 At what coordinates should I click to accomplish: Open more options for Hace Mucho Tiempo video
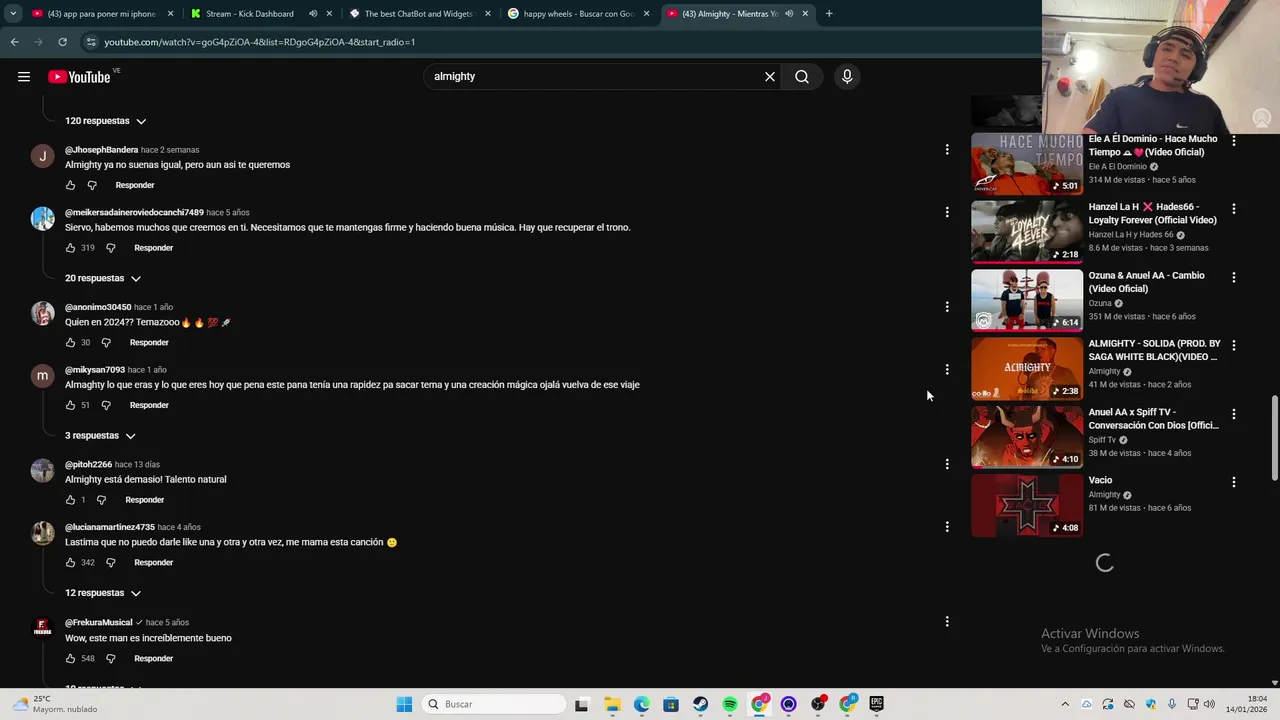(x=1233, y=141)
